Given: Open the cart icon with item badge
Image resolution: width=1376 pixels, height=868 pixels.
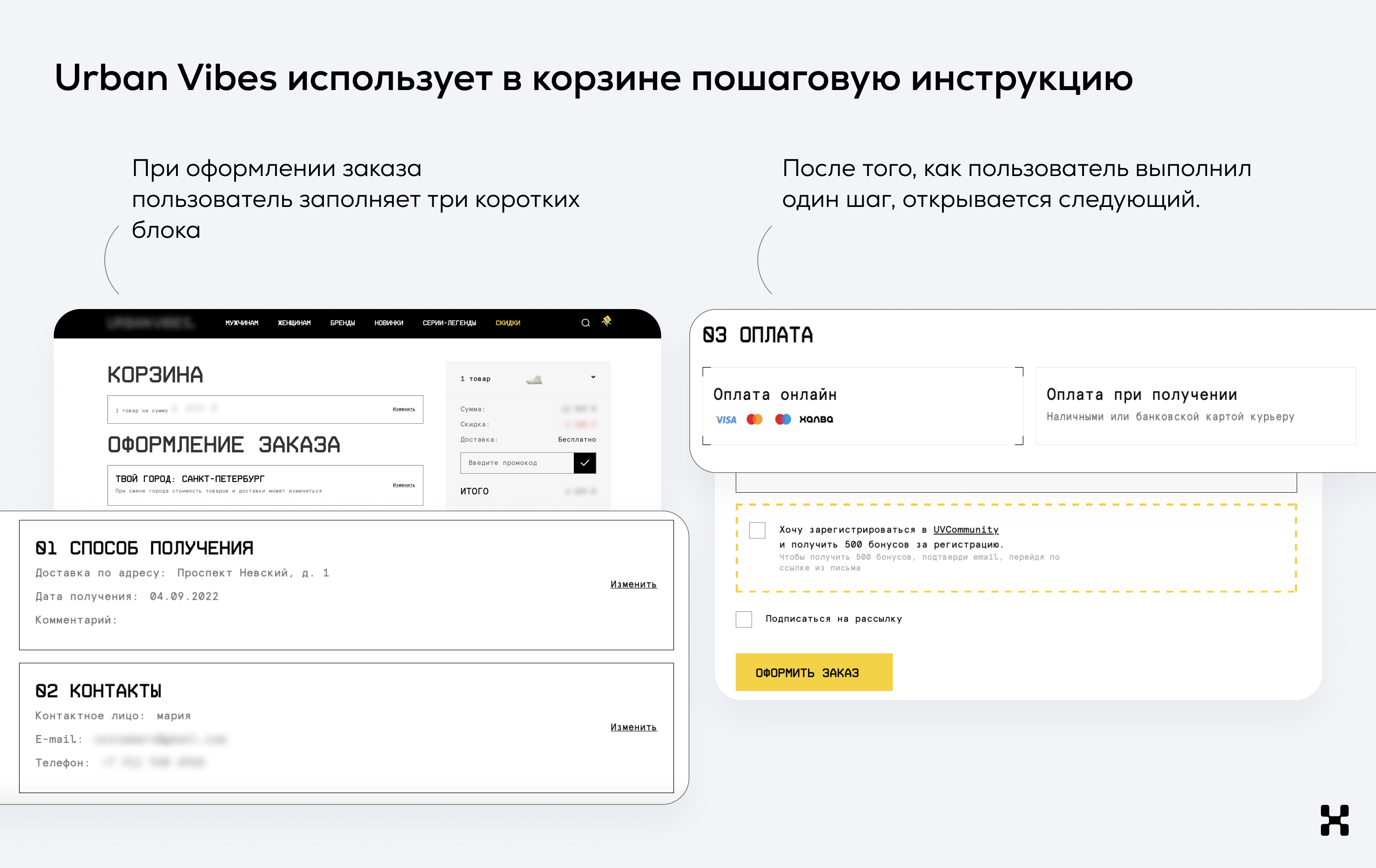Looking at the screenshot, I should [607, 322].
